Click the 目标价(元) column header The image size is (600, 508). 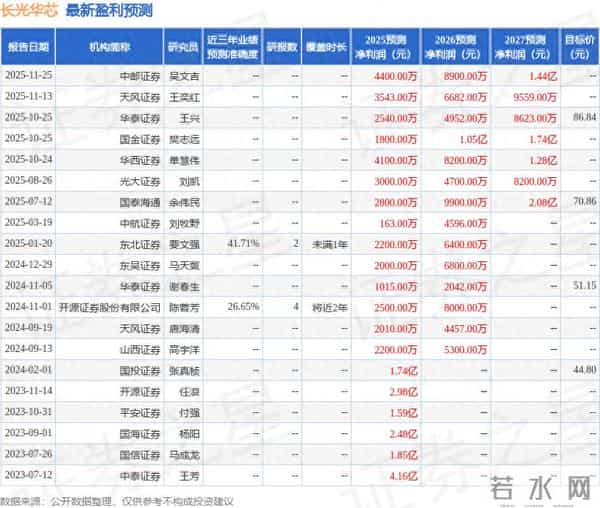580,47
